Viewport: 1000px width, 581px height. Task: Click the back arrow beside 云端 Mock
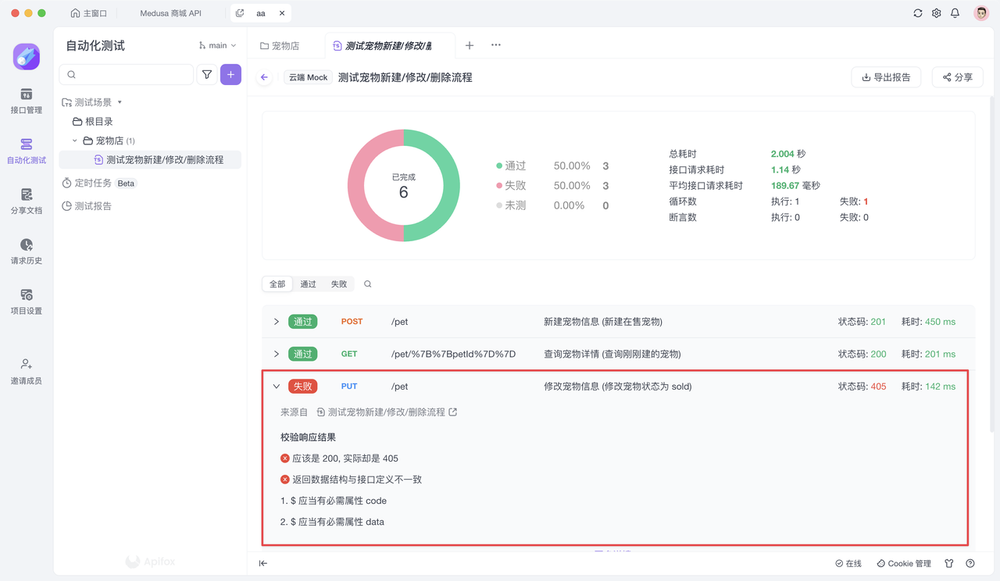[265, 77]
